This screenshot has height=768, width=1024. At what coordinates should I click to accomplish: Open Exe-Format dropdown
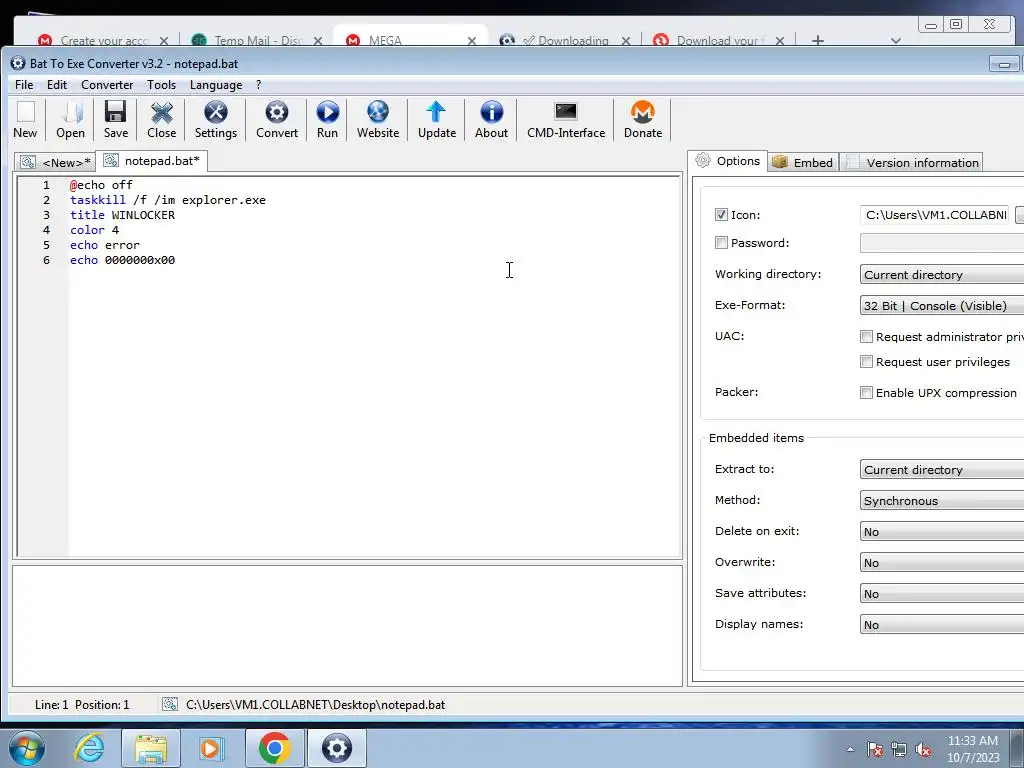[x=942, y=306]
